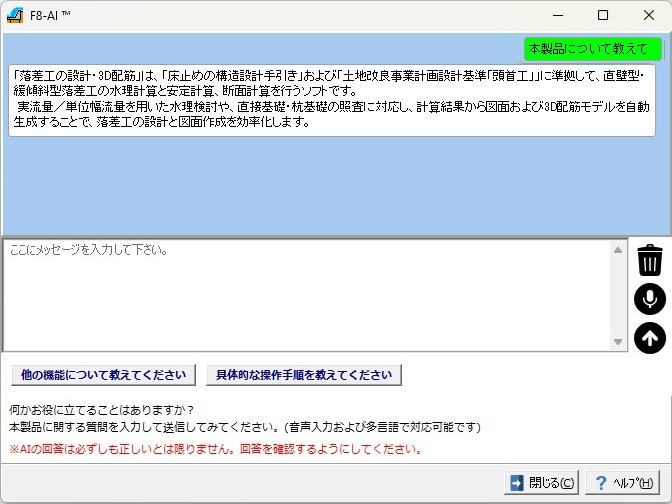This screenshot has width=672, height=504.
Task: Click the message box scrollbar up arrow
Action: click(x=618, y=249)
